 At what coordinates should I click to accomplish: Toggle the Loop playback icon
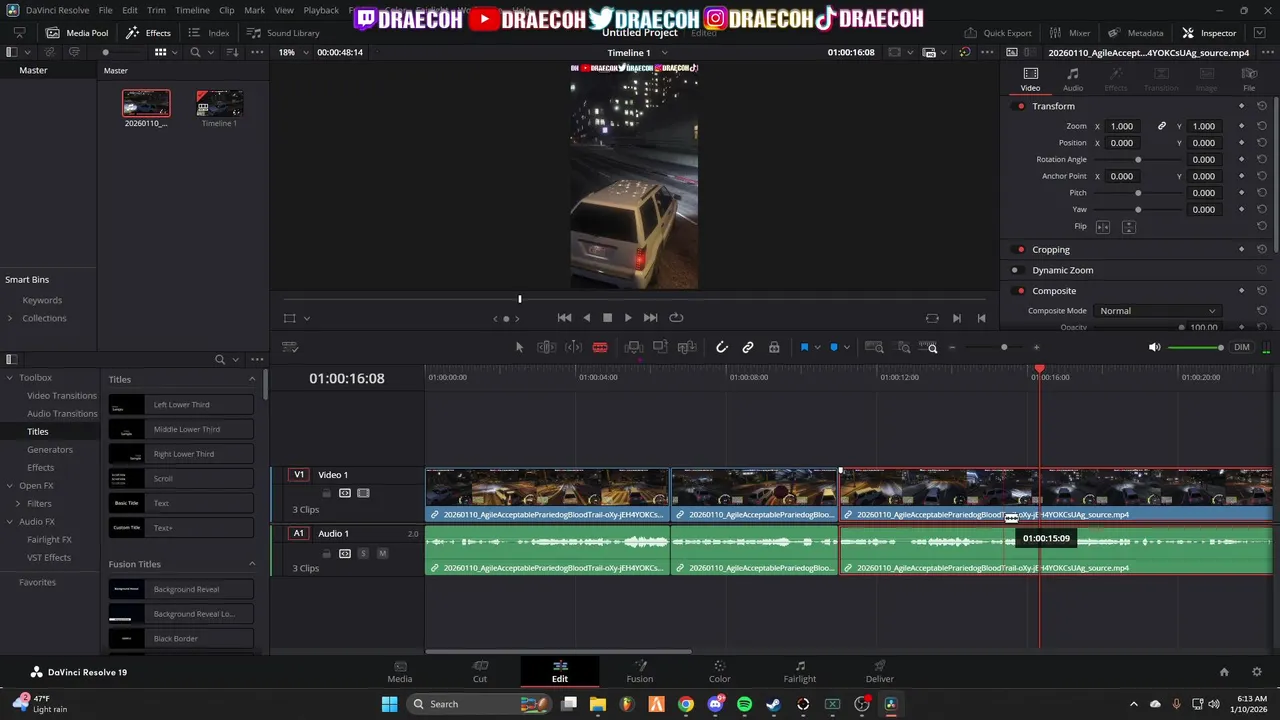tap(676, 318)
